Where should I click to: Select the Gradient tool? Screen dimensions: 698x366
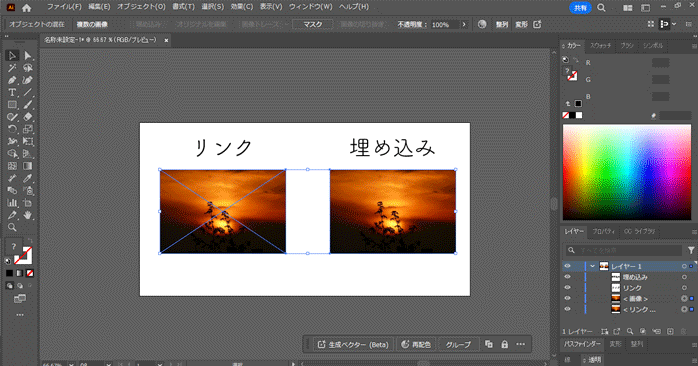(28, 166)
